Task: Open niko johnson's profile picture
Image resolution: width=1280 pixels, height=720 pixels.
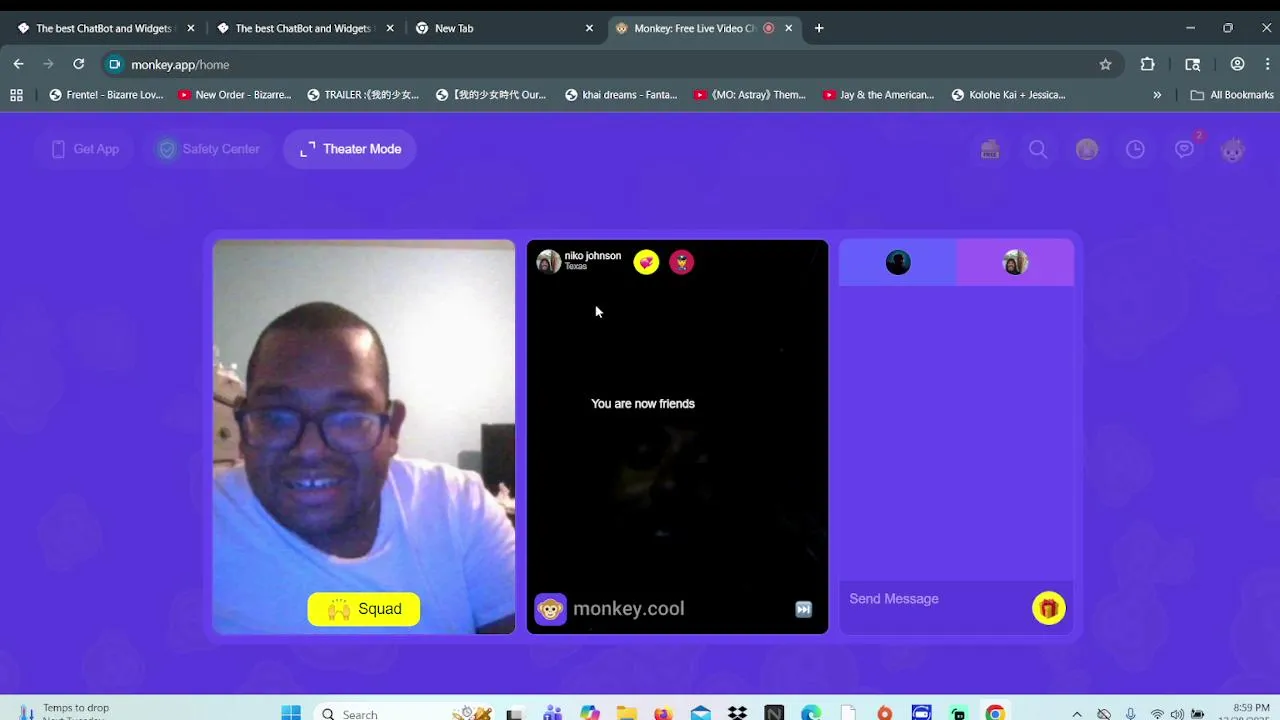Action: point(548,262)
